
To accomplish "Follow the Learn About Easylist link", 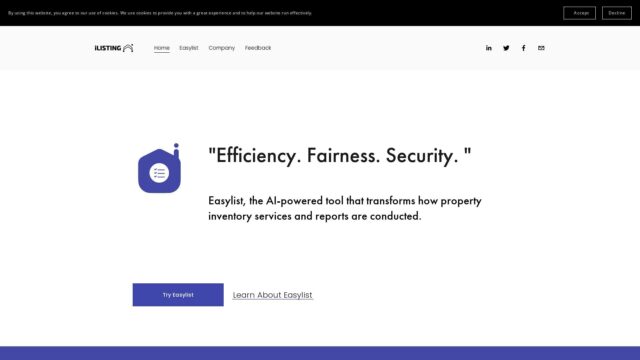I will [273, 295].
